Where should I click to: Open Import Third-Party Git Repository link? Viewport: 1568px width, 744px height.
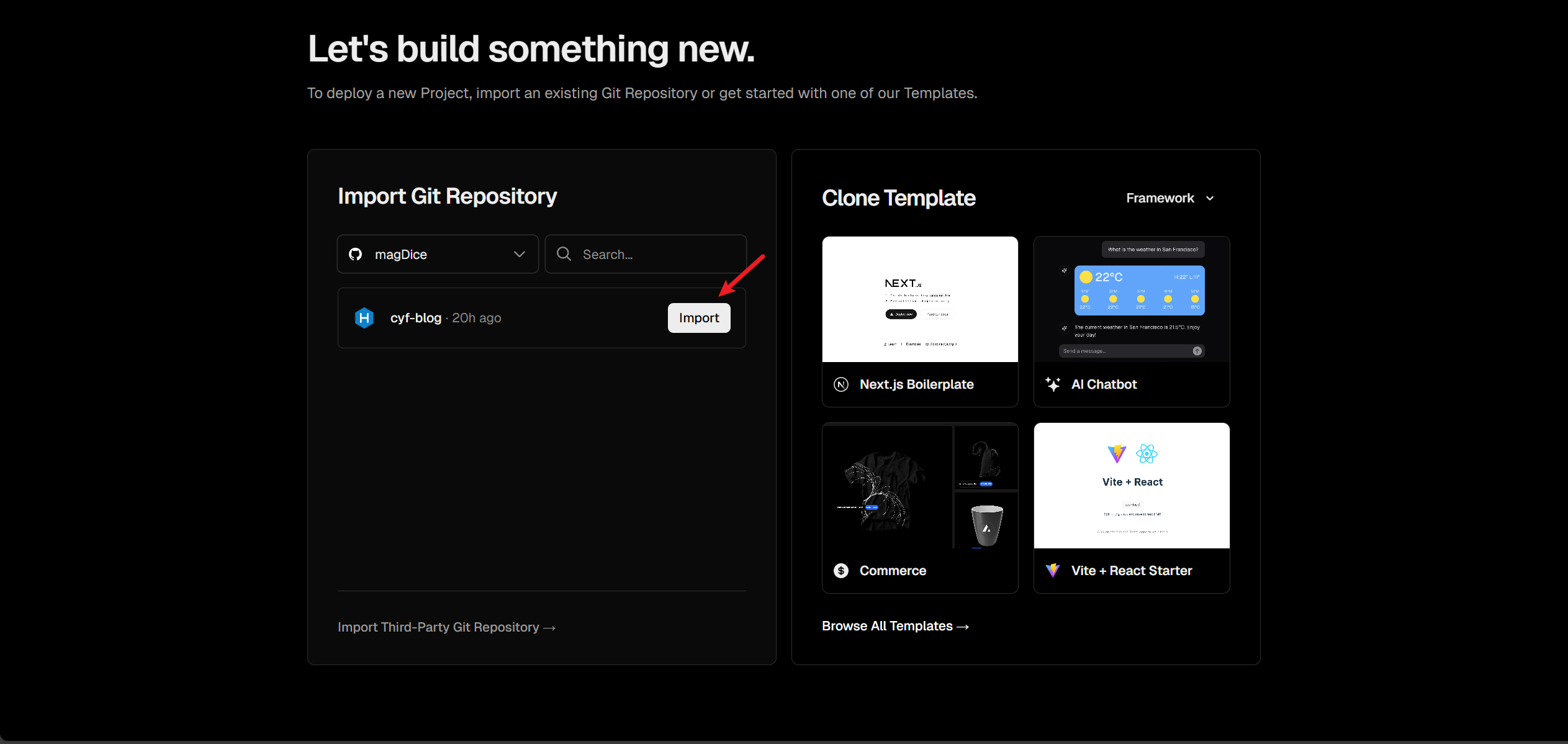coord(446,627)
